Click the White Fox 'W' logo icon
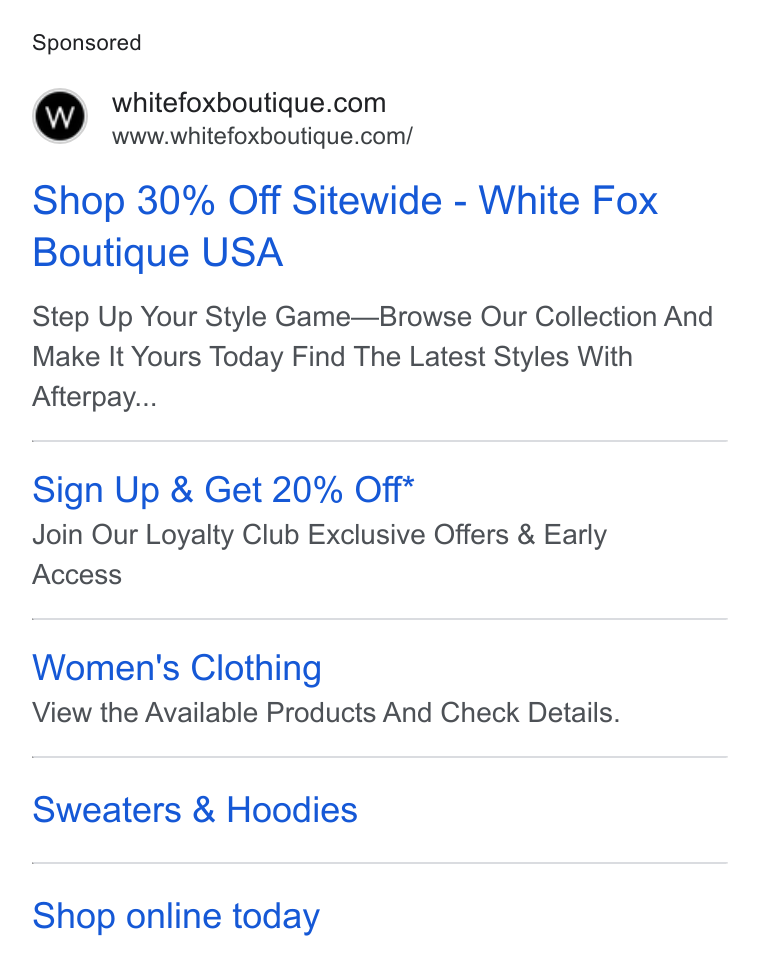Image resolution: width=760 pixels, height=968 pixels. click(60, 116)
